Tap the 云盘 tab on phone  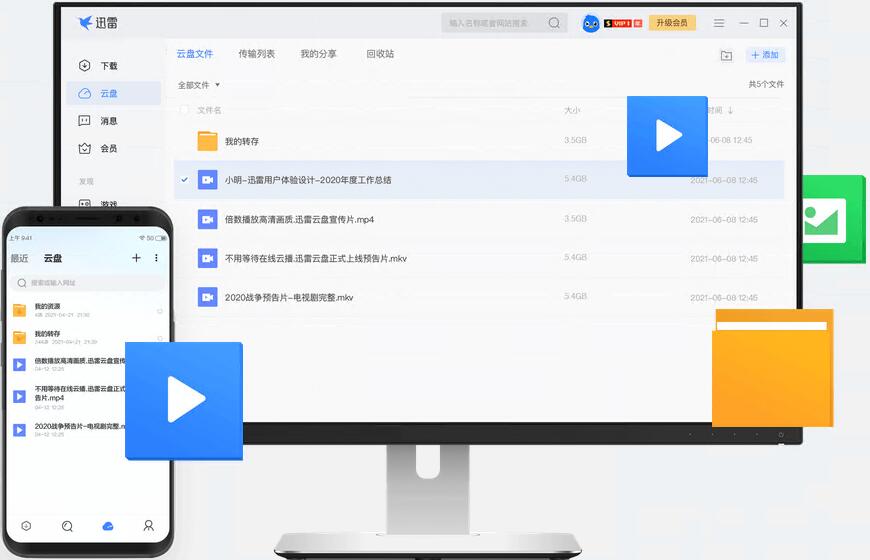click(53, 258)
